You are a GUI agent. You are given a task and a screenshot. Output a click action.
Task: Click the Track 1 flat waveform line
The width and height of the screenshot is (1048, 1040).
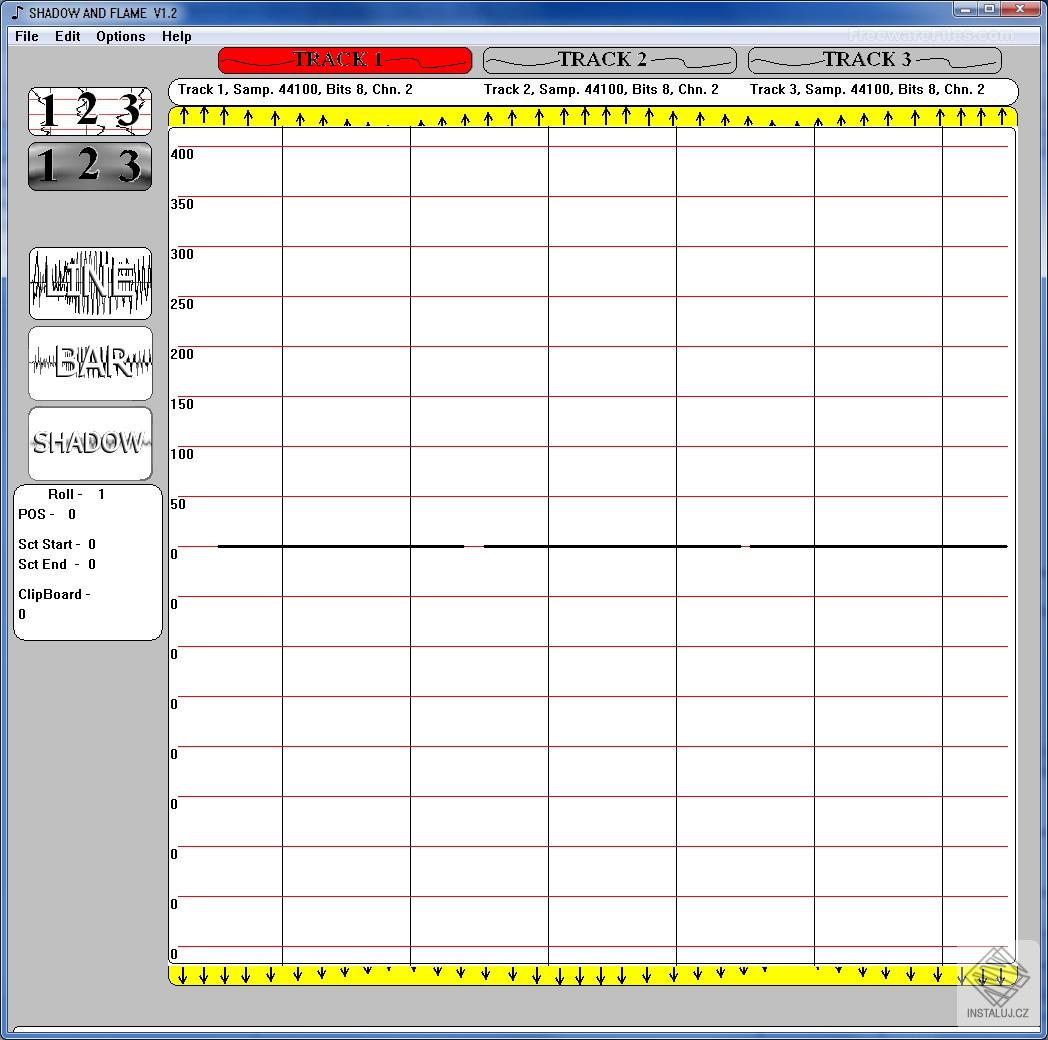[341, 547]
